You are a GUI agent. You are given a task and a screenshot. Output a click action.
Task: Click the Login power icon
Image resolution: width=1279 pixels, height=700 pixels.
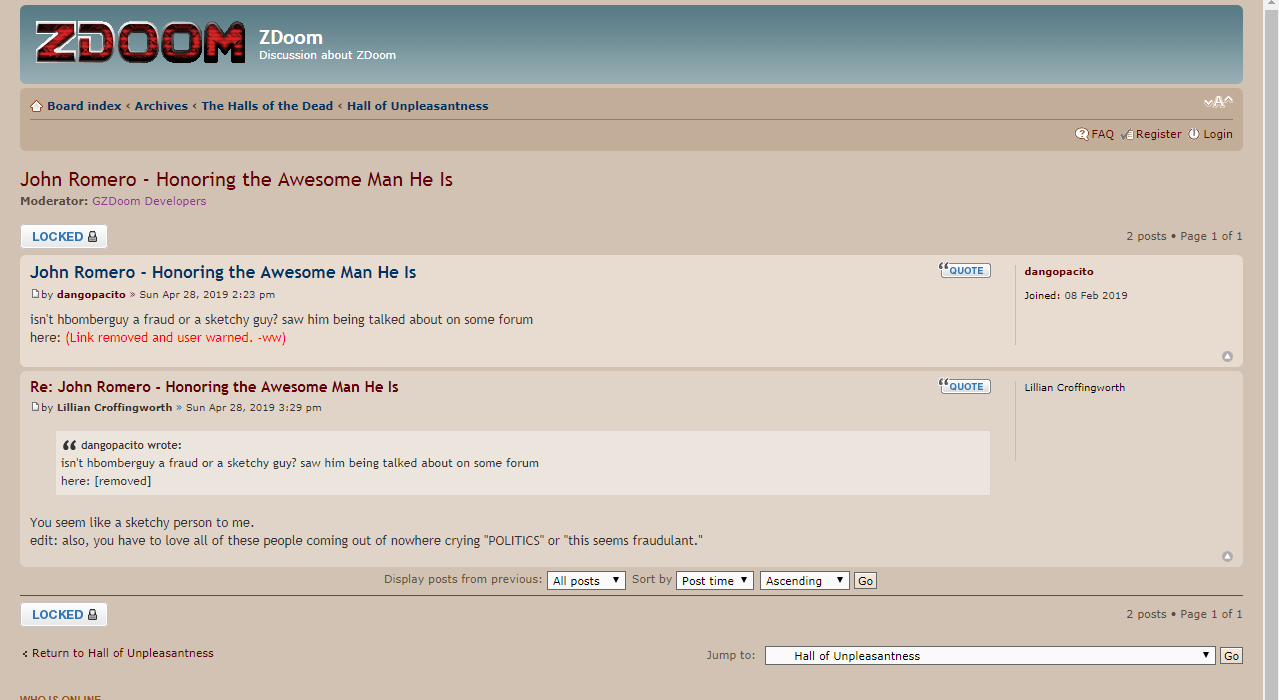(1194, 134)
